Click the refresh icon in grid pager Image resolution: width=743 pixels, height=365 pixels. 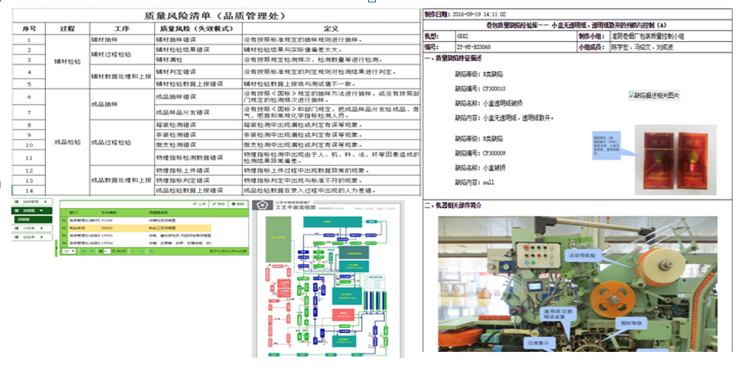point(151,251)
